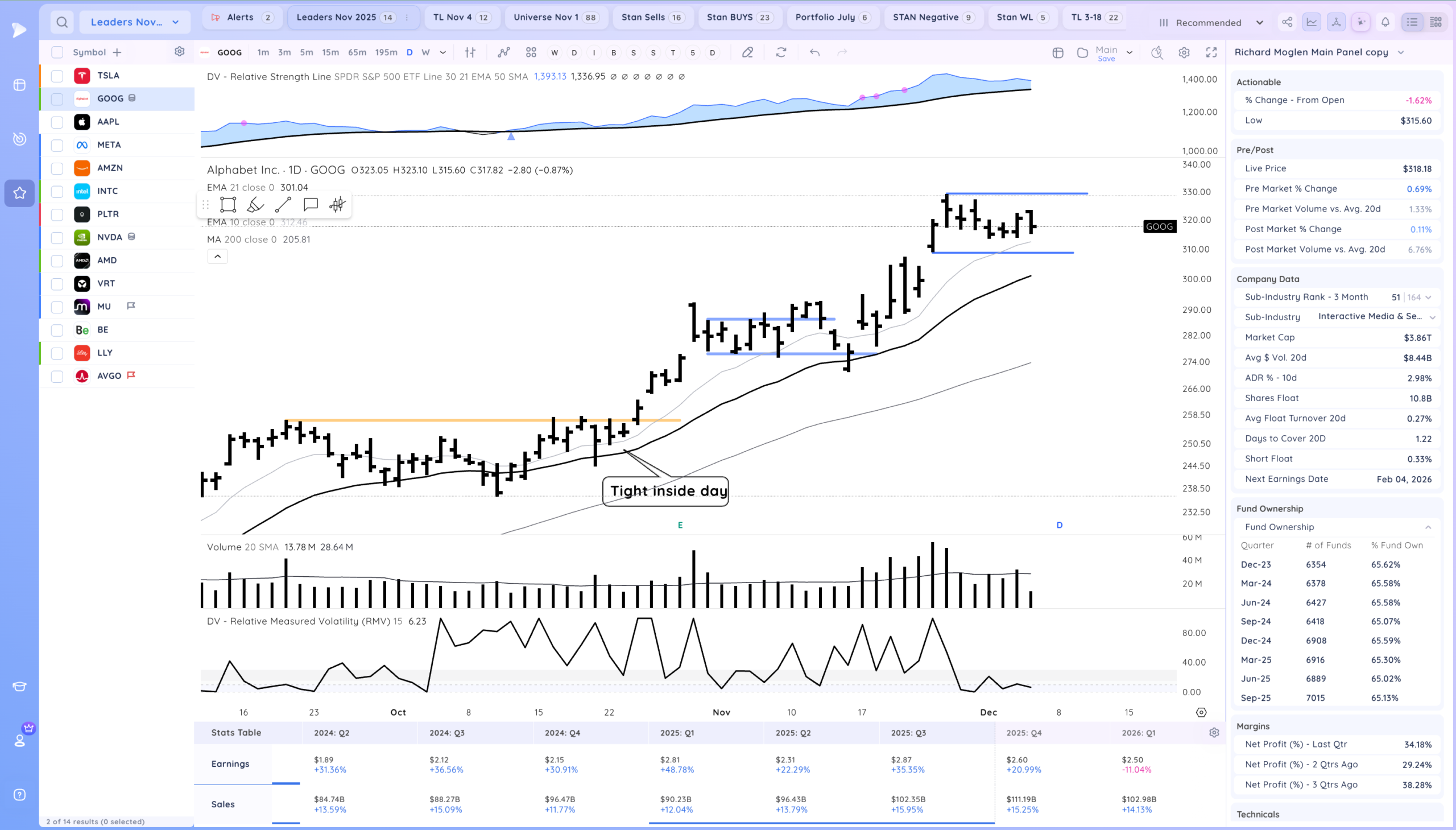Select the rectangle drawing tool
Viewport: 1456px width, 830px height.
click(228, 205)
